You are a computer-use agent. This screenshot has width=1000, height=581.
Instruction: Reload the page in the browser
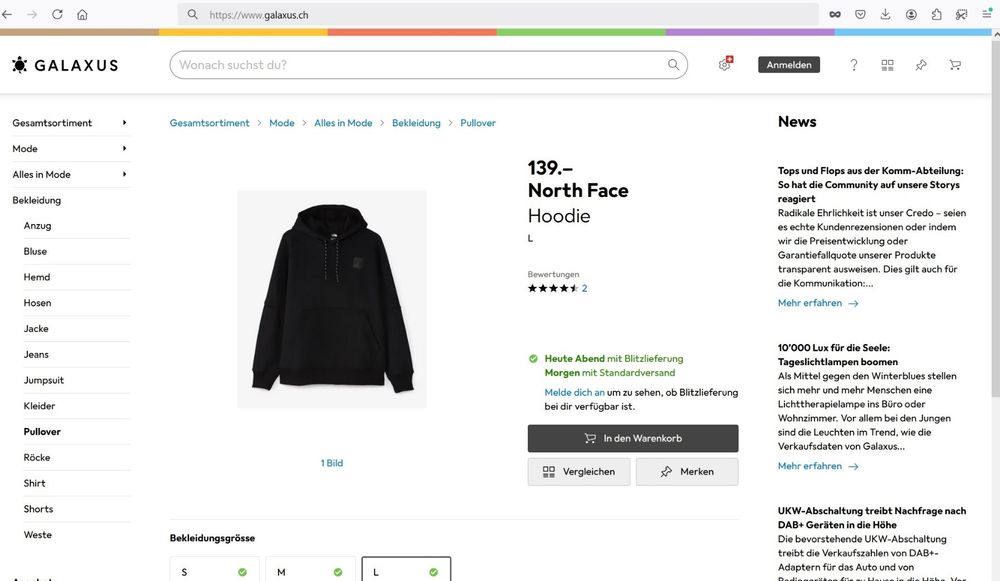click(57, 14)
